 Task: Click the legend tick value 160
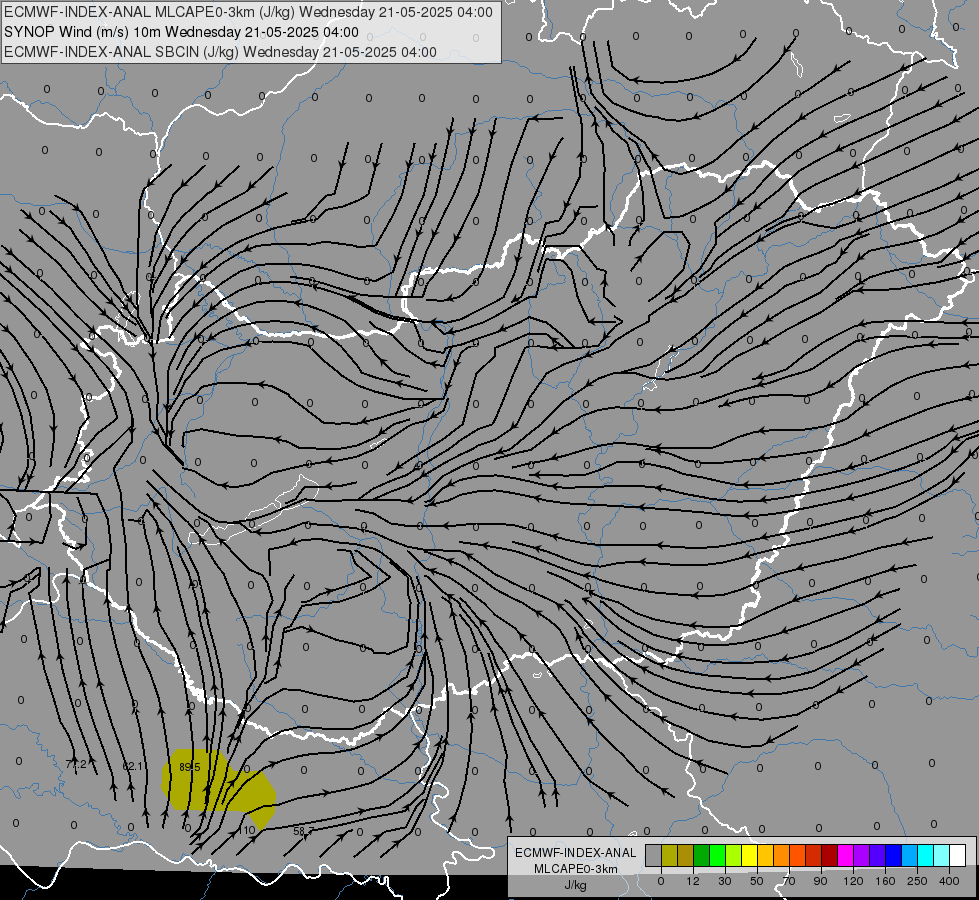coord(885,881)
